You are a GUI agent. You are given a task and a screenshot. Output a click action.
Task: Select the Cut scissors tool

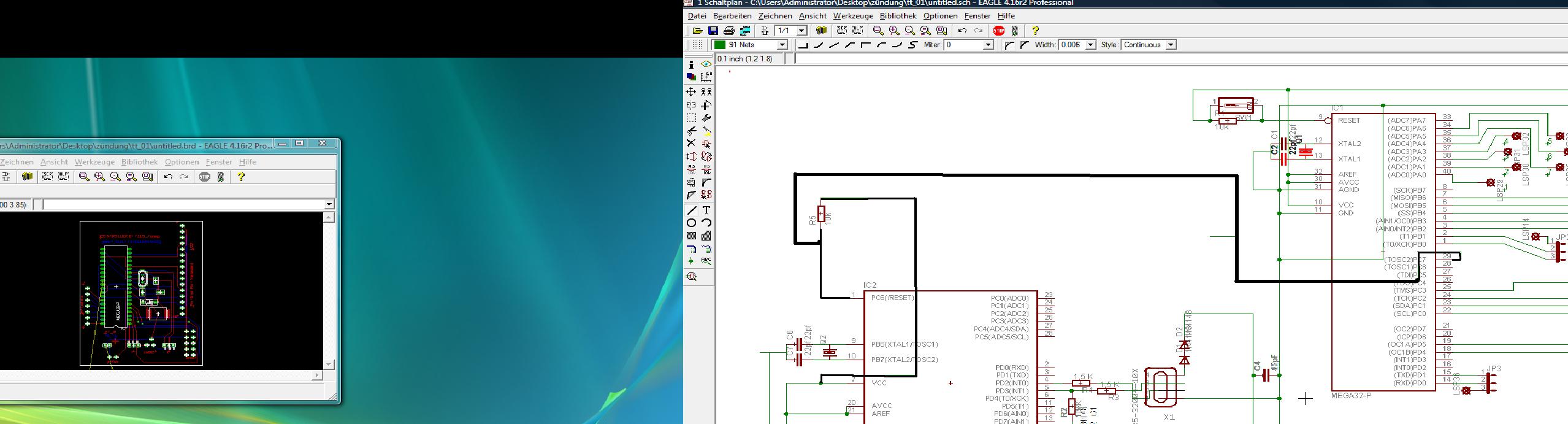click(691, 131)
